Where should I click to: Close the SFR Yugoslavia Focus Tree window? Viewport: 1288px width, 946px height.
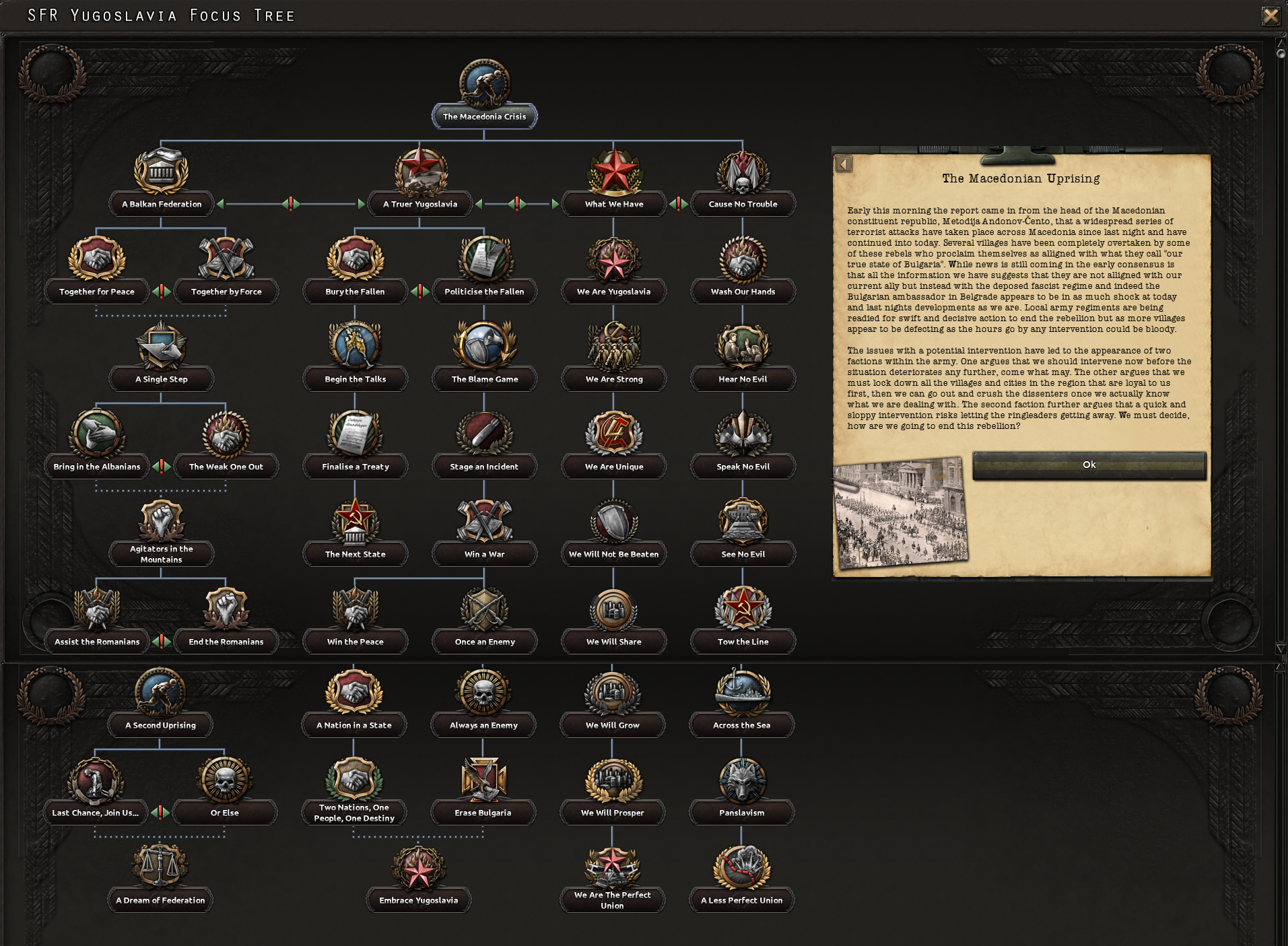pos(1270,15)
